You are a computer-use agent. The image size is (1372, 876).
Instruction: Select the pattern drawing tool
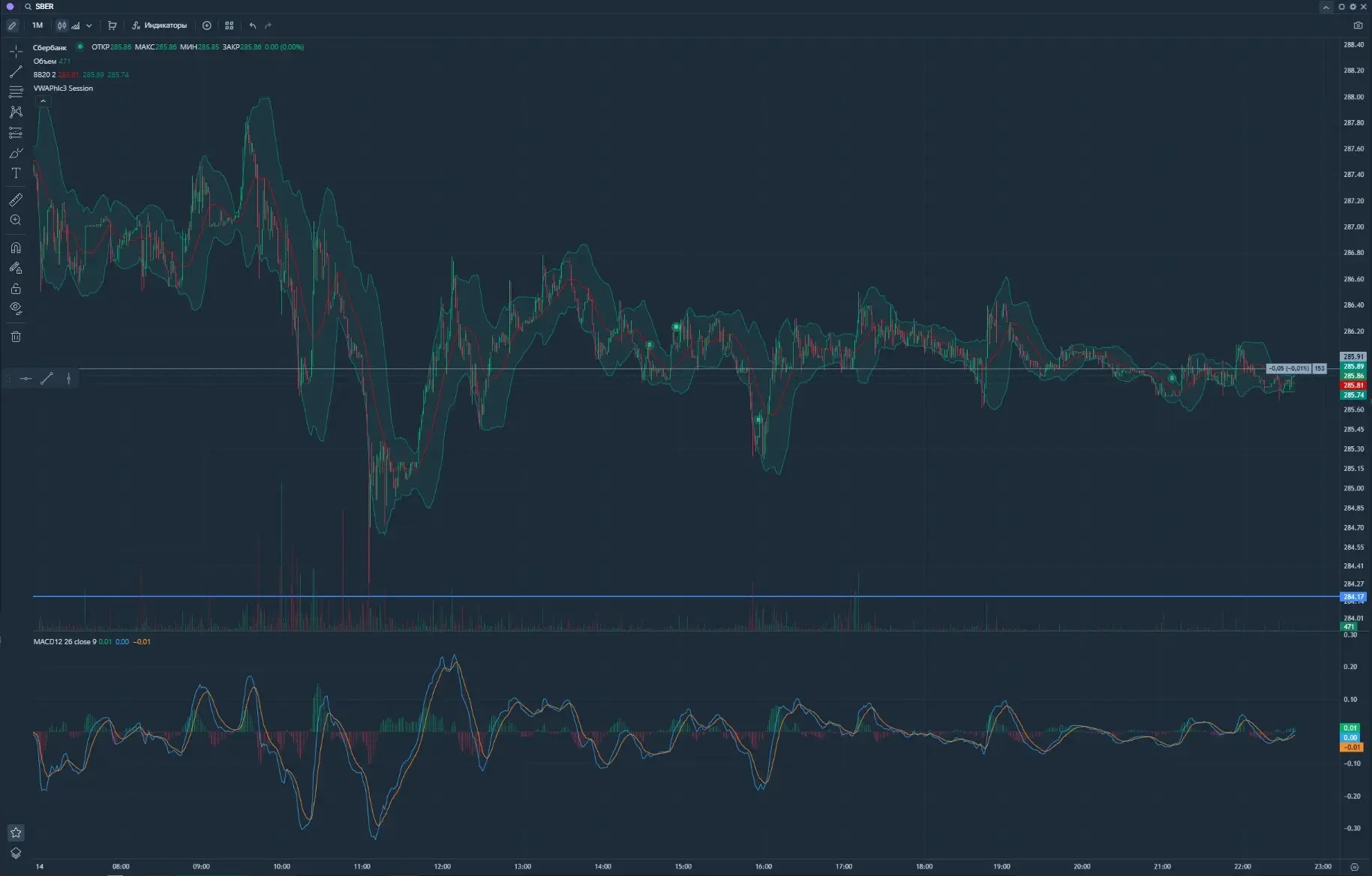coord(16,112)
